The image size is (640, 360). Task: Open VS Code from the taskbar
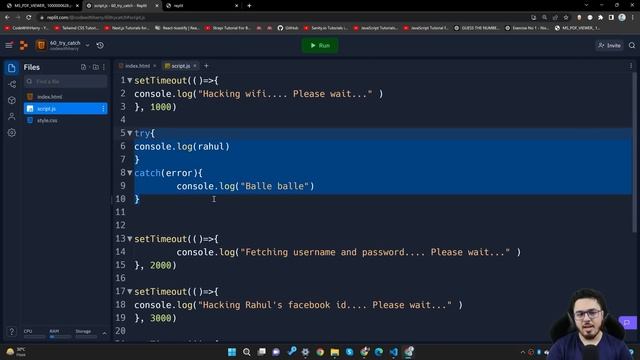(393, 352)
